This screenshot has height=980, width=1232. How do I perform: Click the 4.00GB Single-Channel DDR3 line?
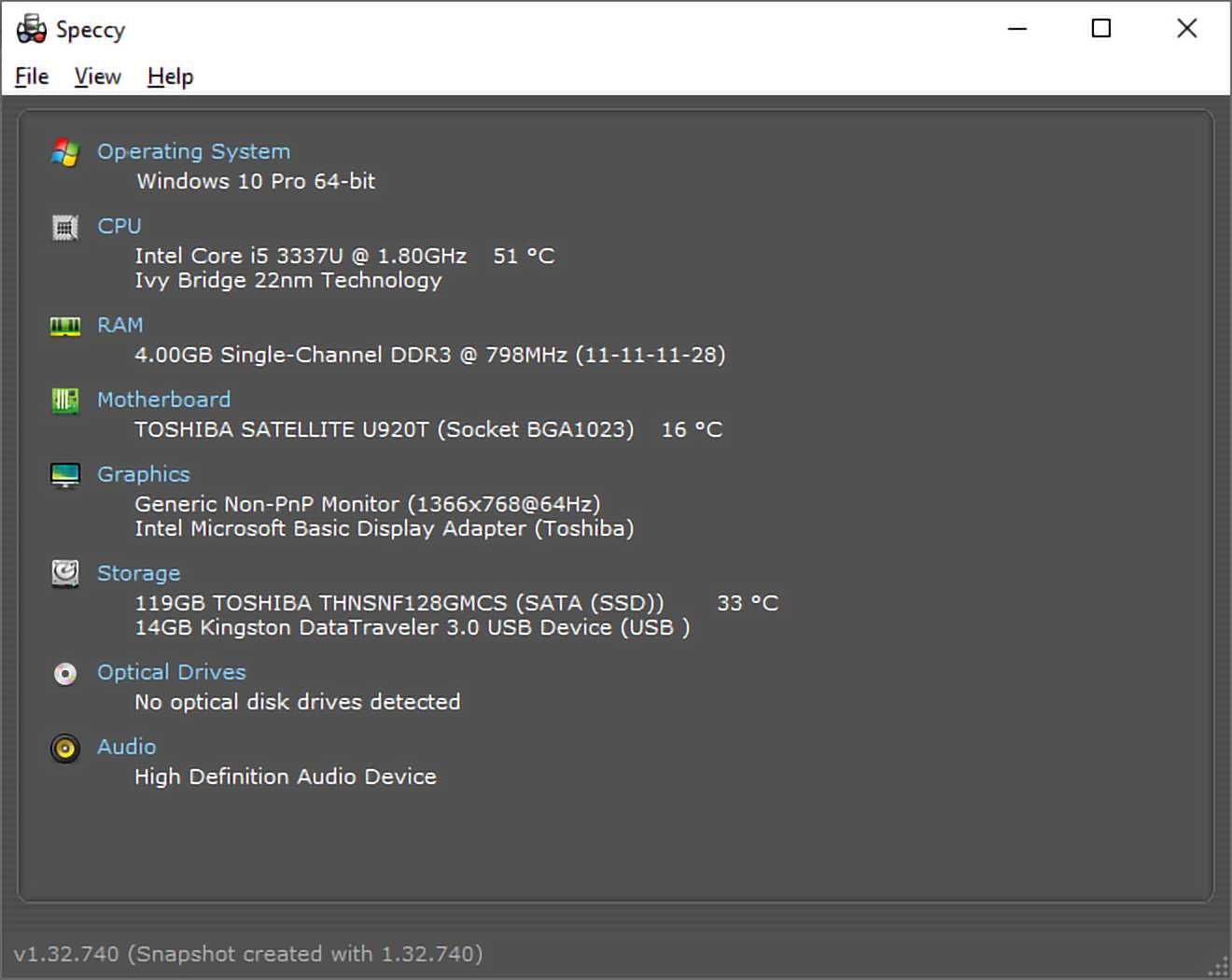click(x=430, y=355)
